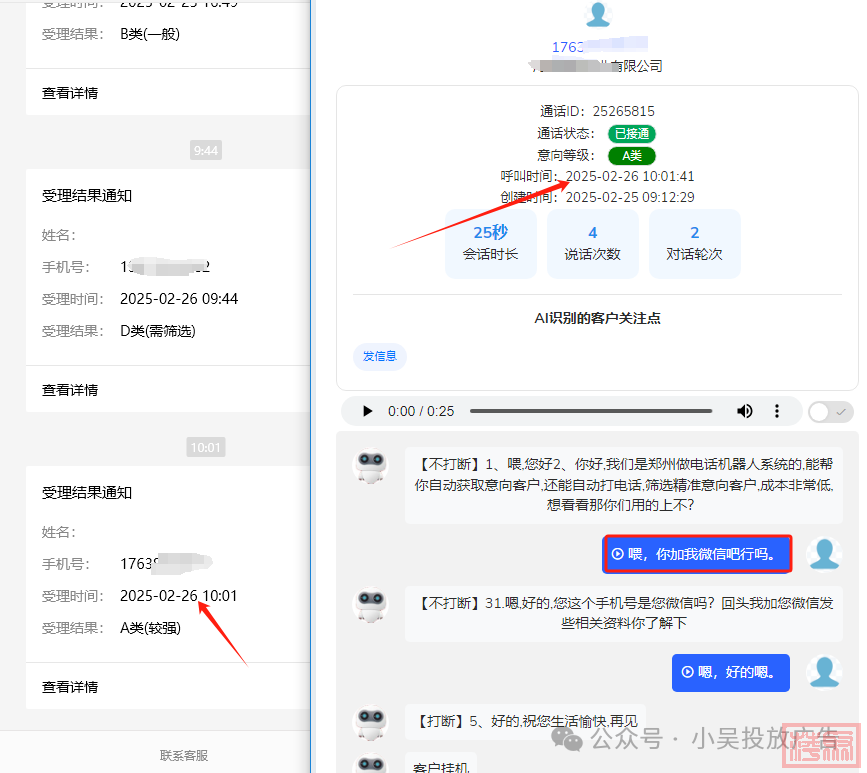
Task: Play the customer clip "喂，你加我微信吧行吗。"
Action: pyautogui.click(x=697, y=554)
